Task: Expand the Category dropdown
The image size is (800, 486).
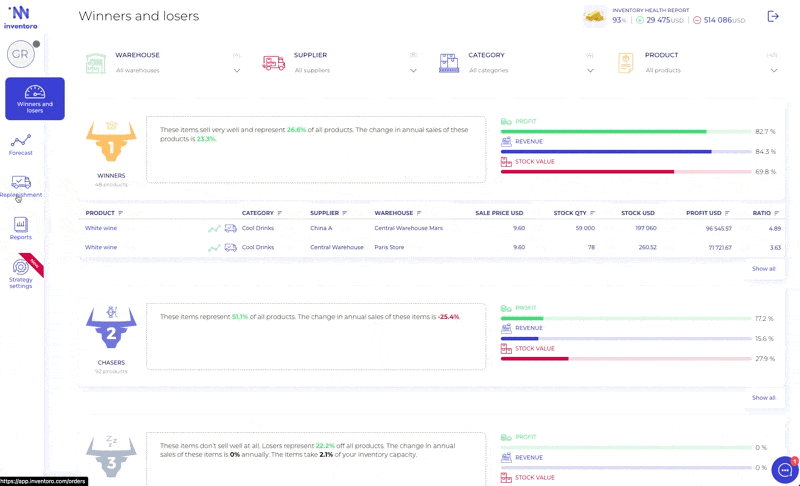Action: tap(590, 70)
